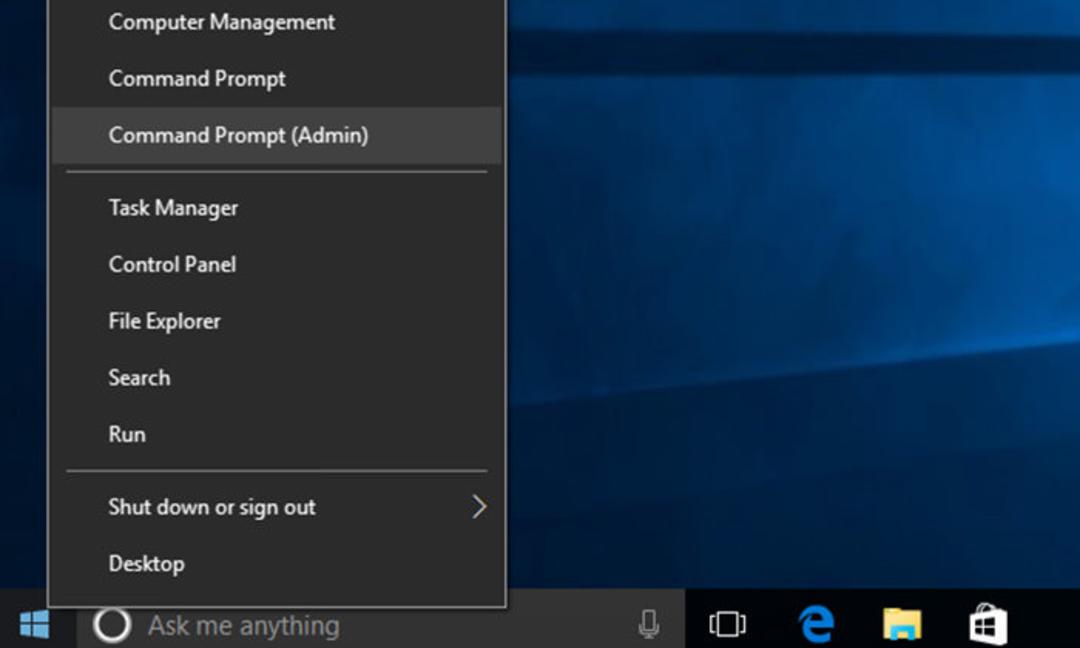Screen dimensions: 1080x648
Task: Click the 'Ask me anything' search field
Action: [381, 625]
